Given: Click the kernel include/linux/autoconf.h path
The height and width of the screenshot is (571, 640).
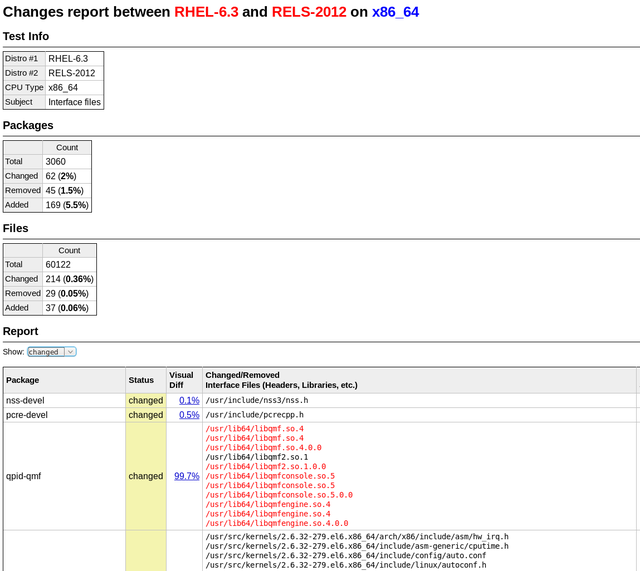Looking at the screenshot, I should point(346,565).
